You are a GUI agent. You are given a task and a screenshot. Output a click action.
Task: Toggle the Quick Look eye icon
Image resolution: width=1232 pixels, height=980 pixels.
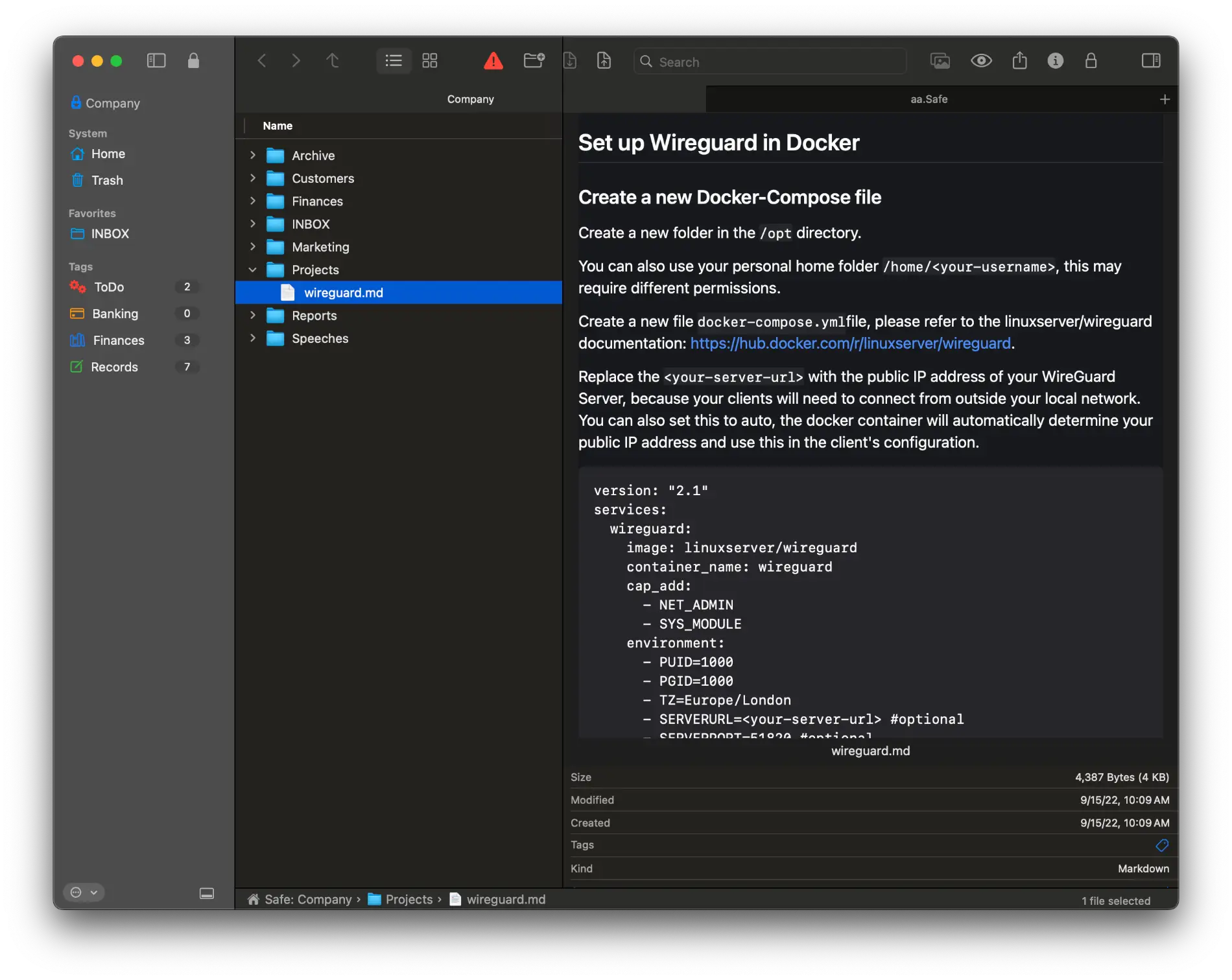981,61
